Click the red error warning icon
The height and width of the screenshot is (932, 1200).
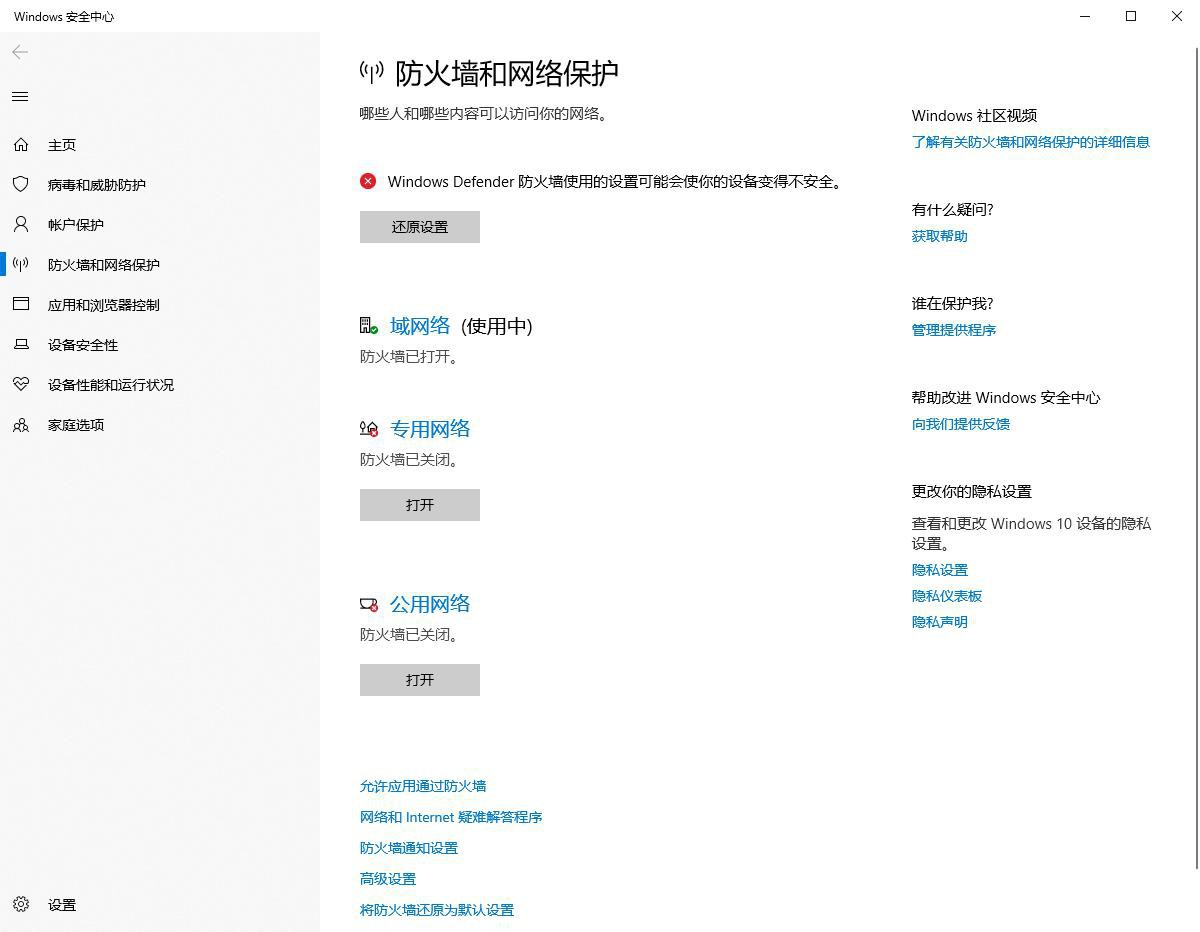tap(368, 181)
